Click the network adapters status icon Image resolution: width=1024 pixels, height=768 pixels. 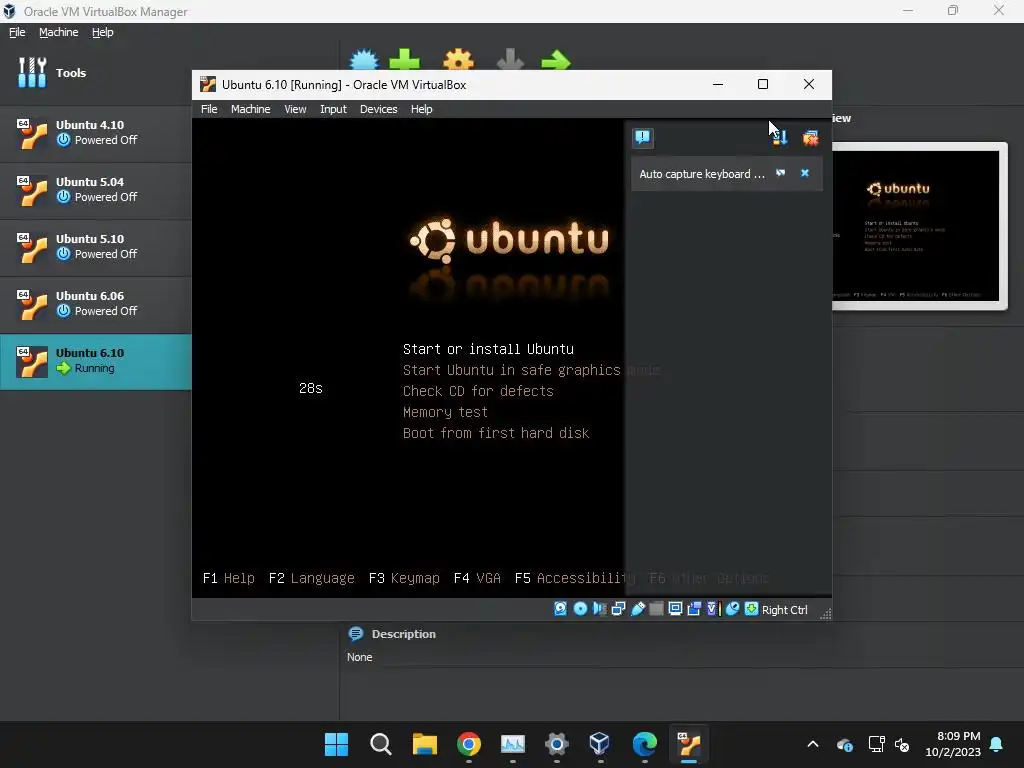point(618,609)
